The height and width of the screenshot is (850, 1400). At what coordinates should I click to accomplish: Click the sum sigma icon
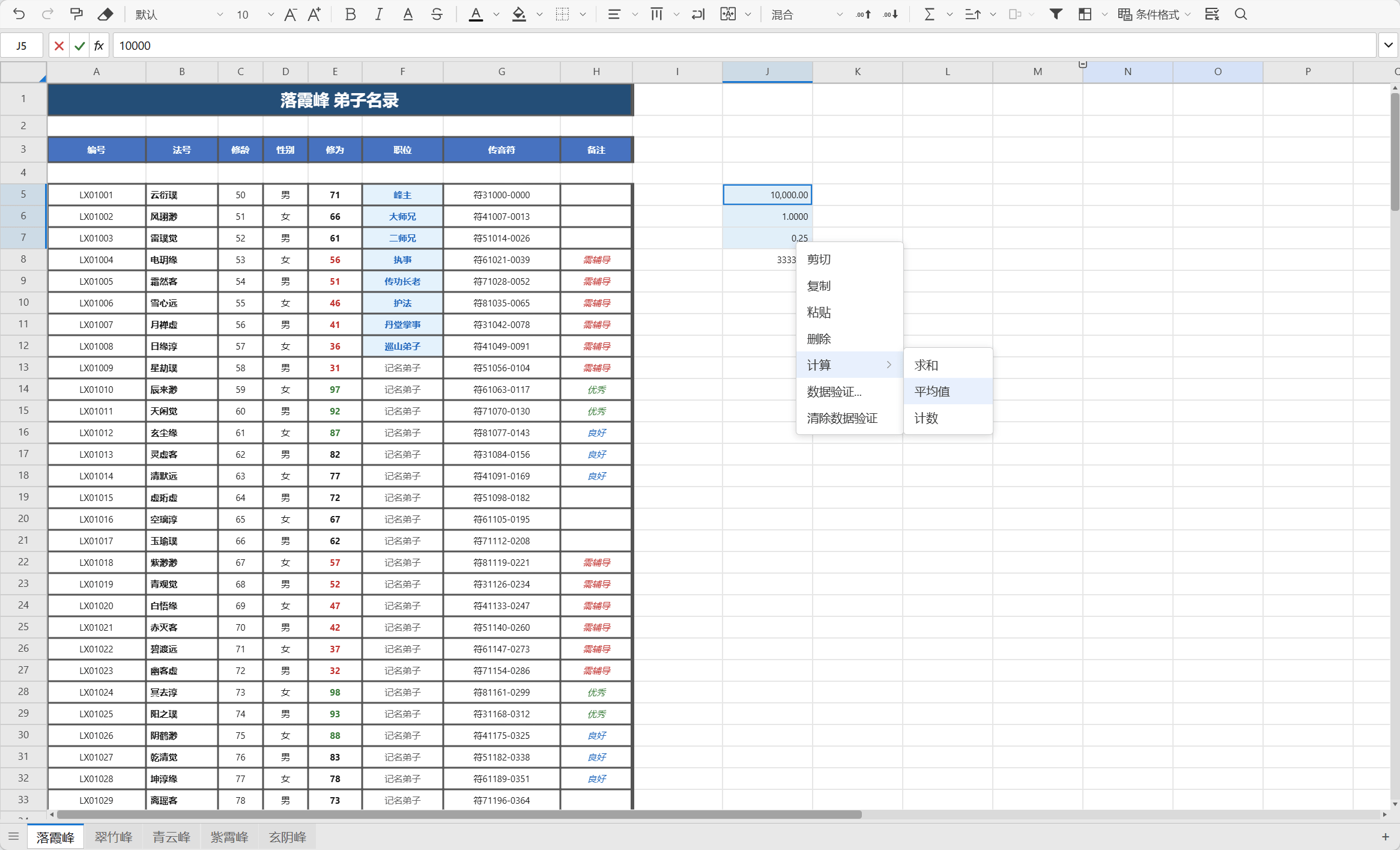pyautogui.click(x=929, y=14)
